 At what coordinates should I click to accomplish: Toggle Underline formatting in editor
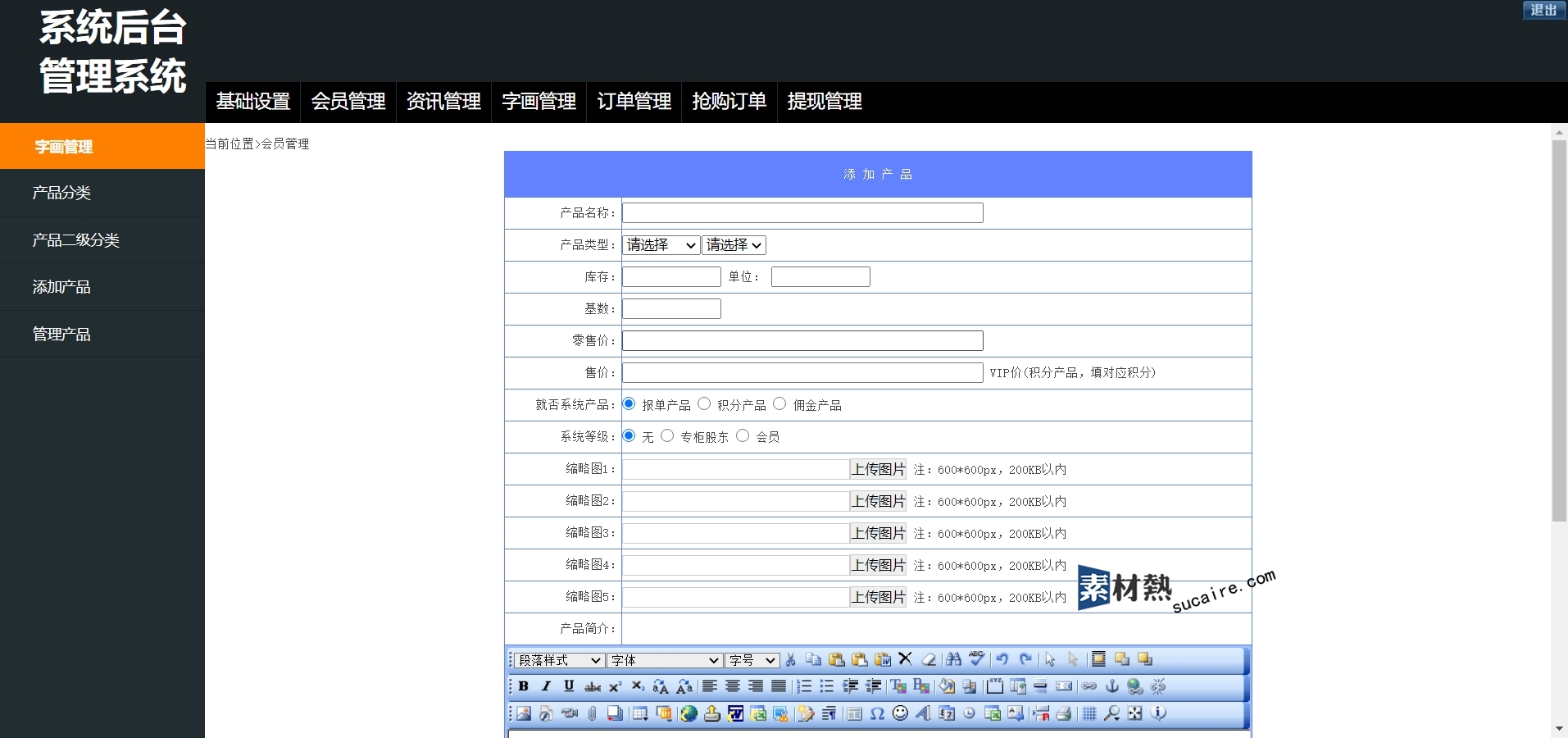(569, 686)
